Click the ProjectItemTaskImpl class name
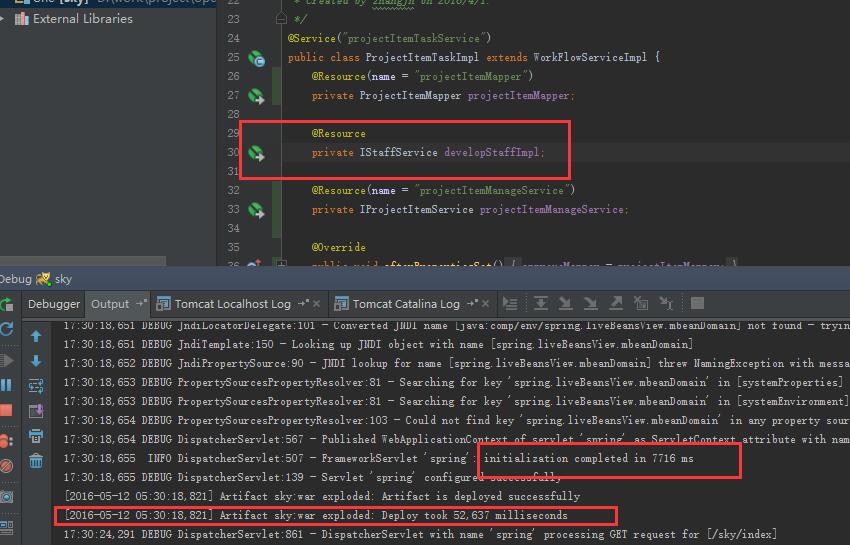This screenshot has width=850, height=545. tap(422, 57)
